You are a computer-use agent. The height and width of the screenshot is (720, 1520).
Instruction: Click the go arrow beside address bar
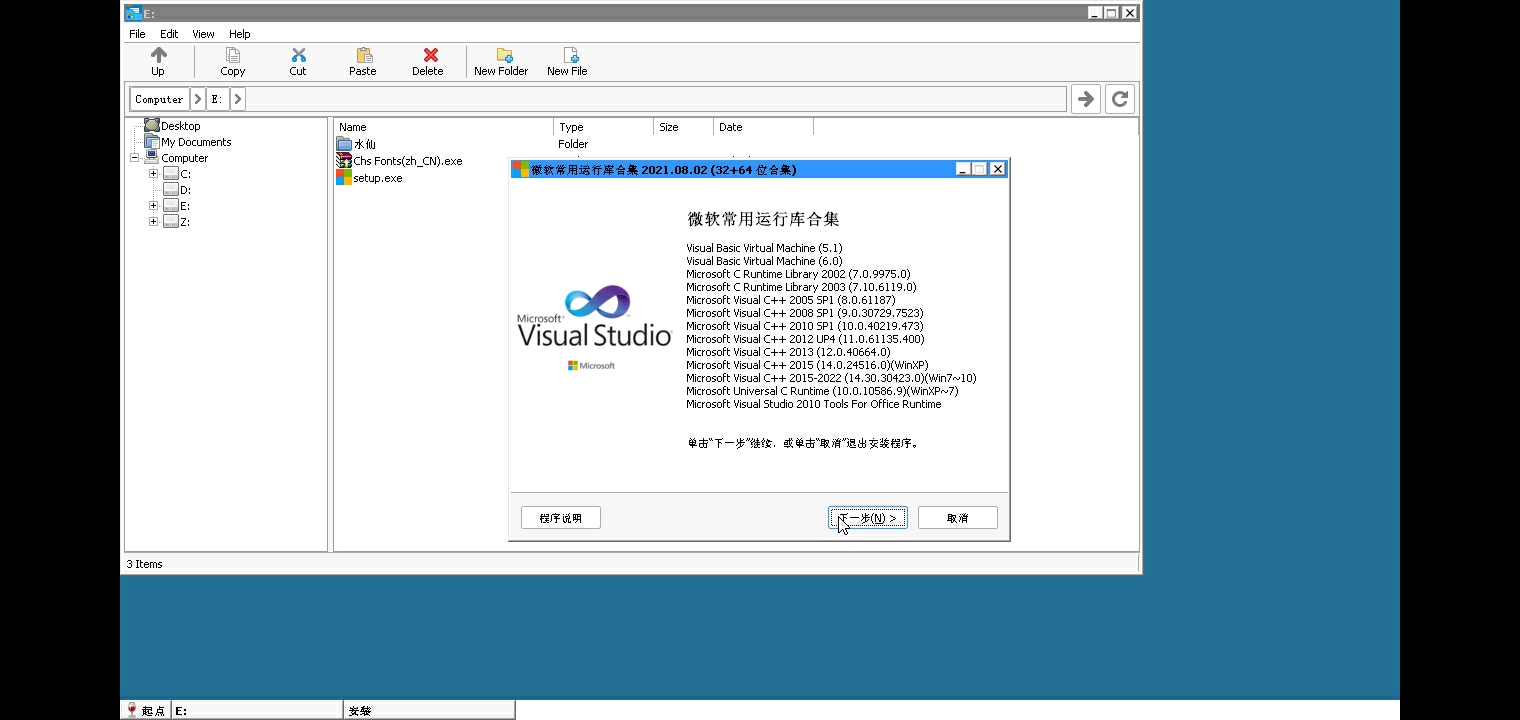pos(1085,99)
